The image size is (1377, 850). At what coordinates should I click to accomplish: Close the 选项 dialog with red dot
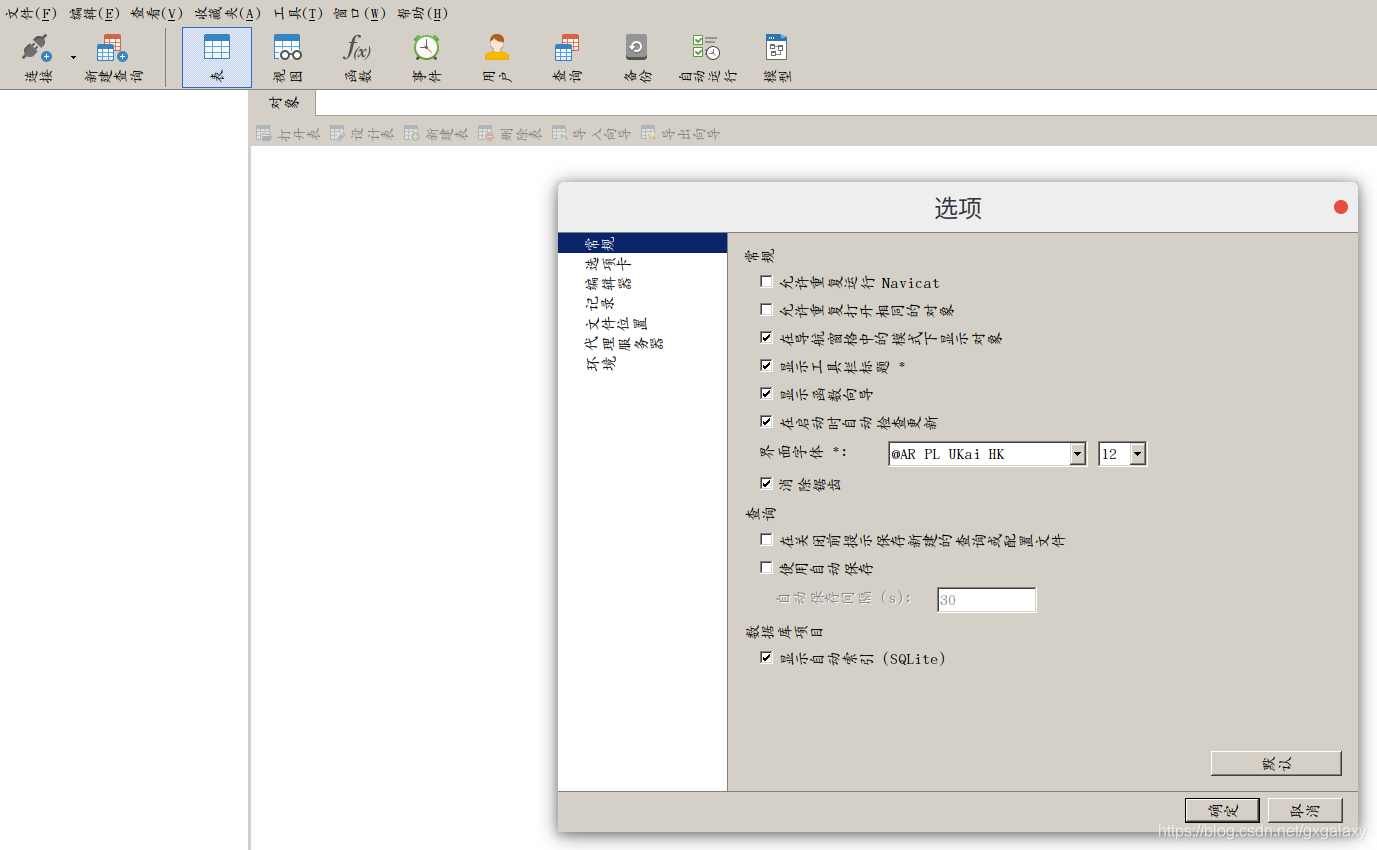(x=1341, y=207)
